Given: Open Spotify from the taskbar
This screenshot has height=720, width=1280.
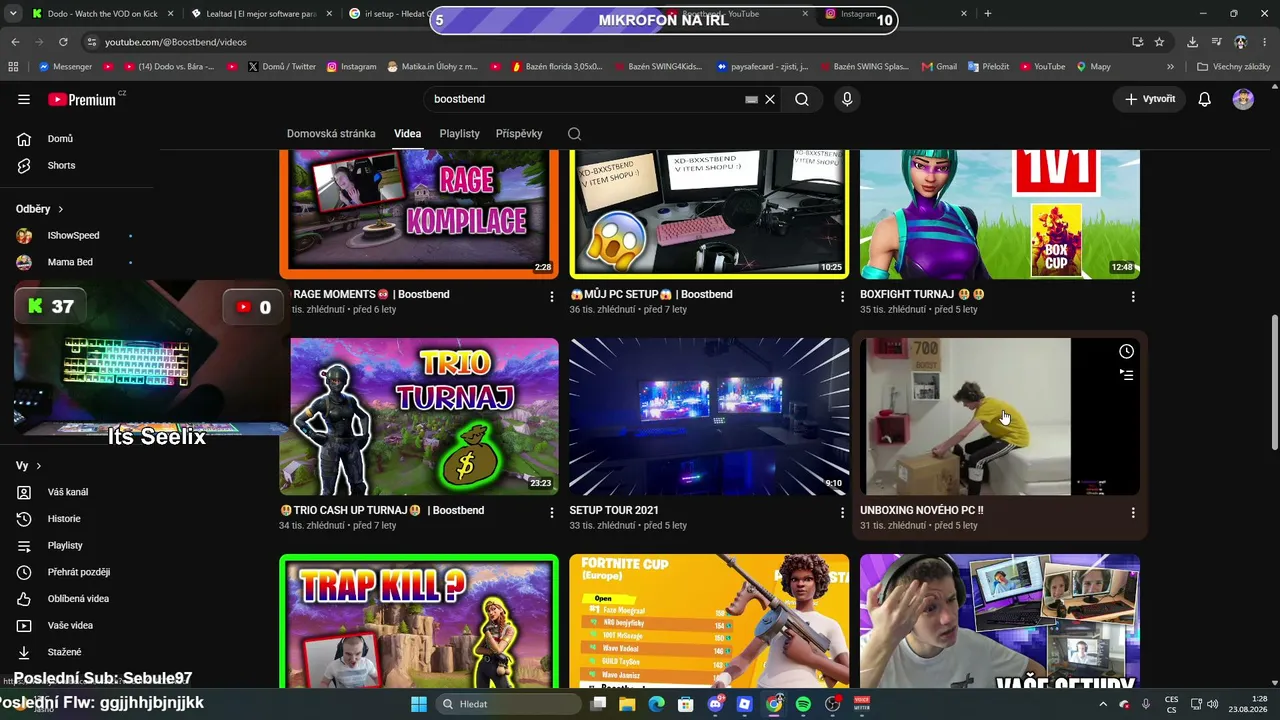Looking at the screenshot, I should pos(803,704).
